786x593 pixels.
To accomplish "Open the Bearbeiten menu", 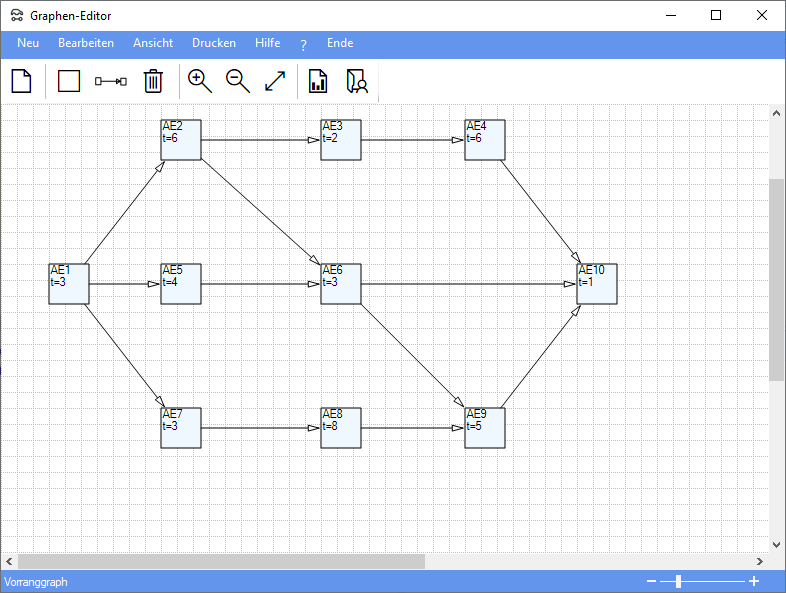I will tap(86, 43).
